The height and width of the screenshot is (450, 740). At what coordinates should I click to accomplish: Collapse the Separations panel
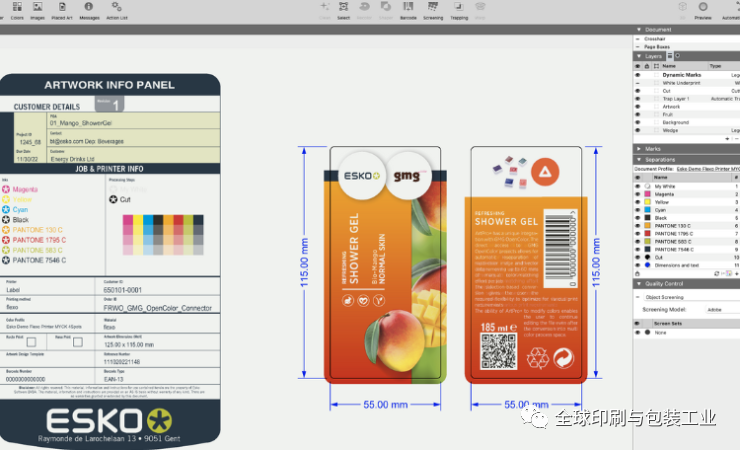(x=639, y=160)
